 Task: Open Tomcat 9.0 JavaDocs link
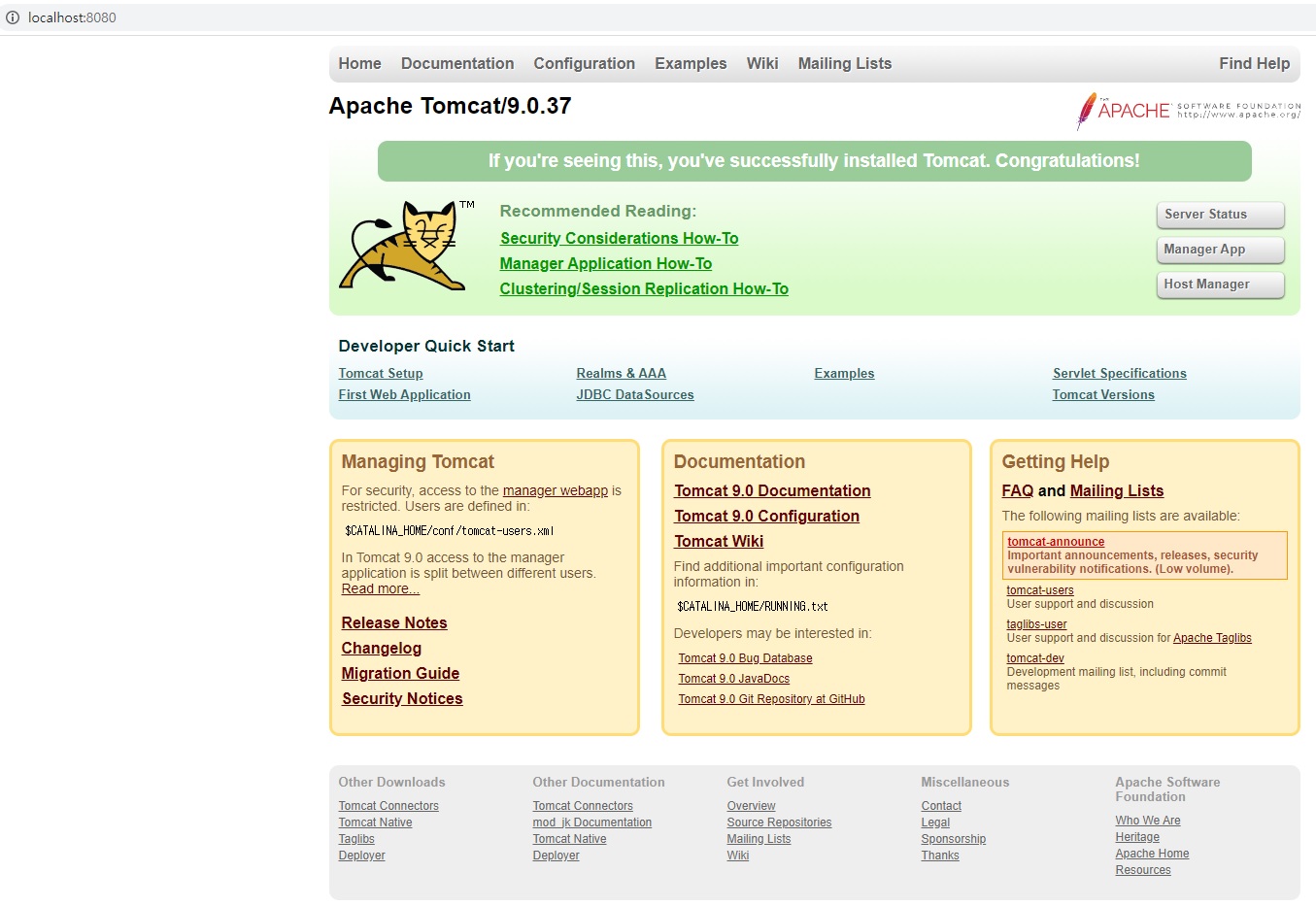(x=733, y=679)
